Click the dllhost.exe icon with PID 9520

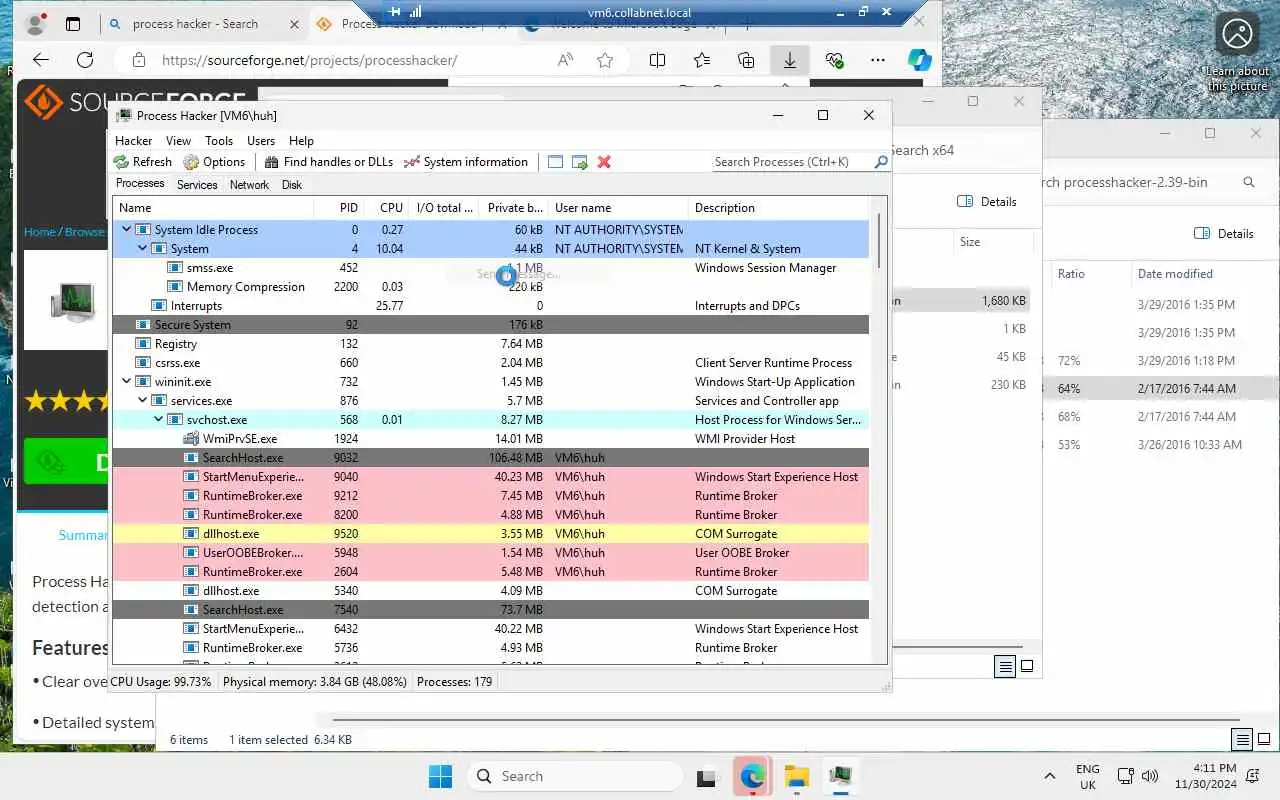(191, 534)
